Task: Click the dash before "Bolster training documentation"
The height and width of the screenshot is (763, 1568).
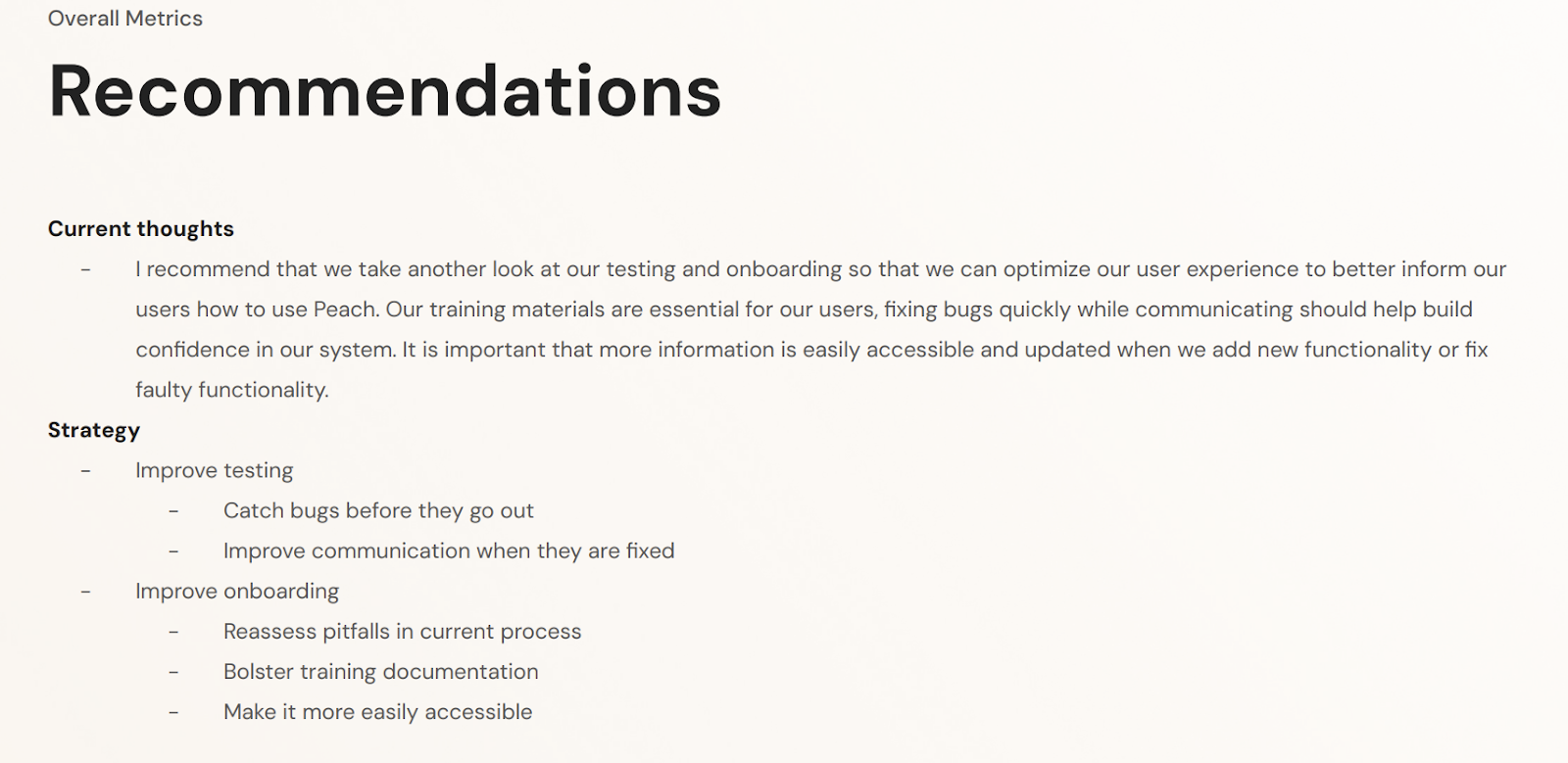Action: click(x=173, y=672)
